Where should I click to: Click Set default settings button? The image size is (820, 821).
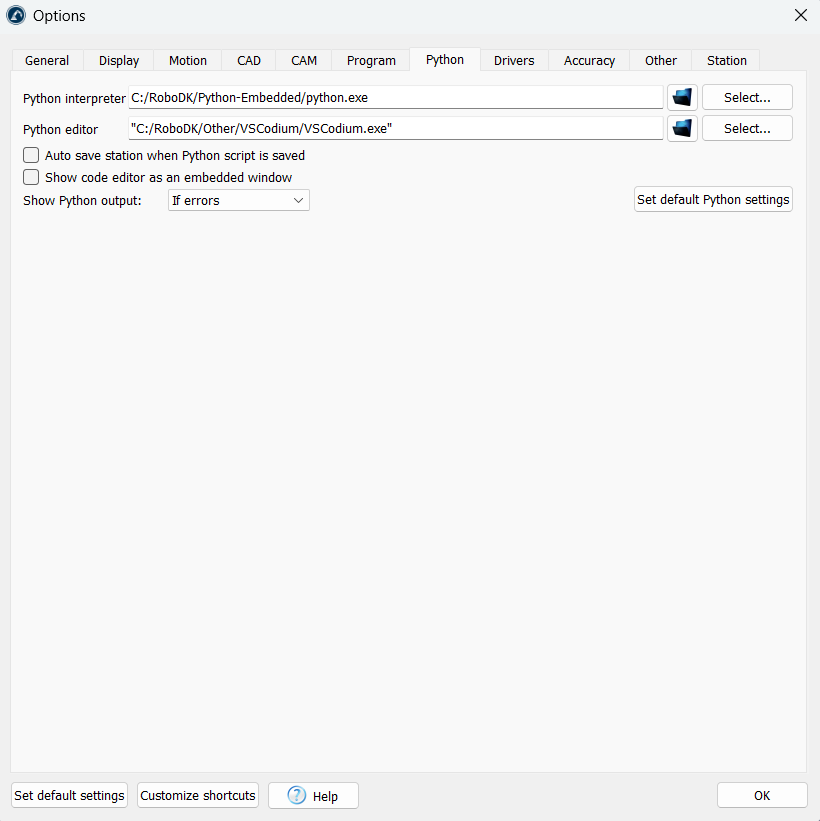69,795
